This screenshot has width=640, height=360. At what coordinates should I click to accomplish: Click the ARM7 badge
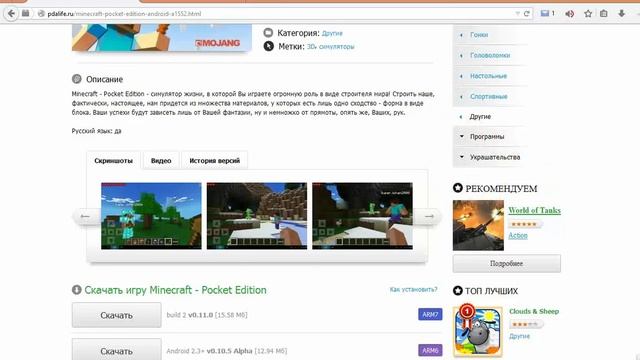pos(430,315)
